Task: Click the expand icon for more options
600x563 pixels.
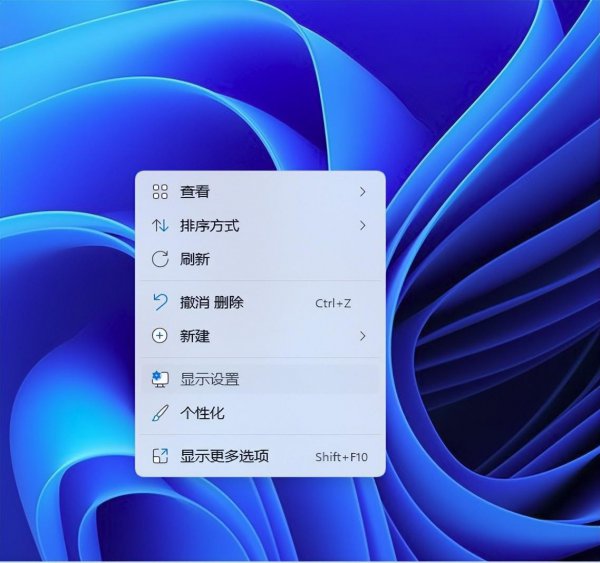Action: [x=160, y=456]
